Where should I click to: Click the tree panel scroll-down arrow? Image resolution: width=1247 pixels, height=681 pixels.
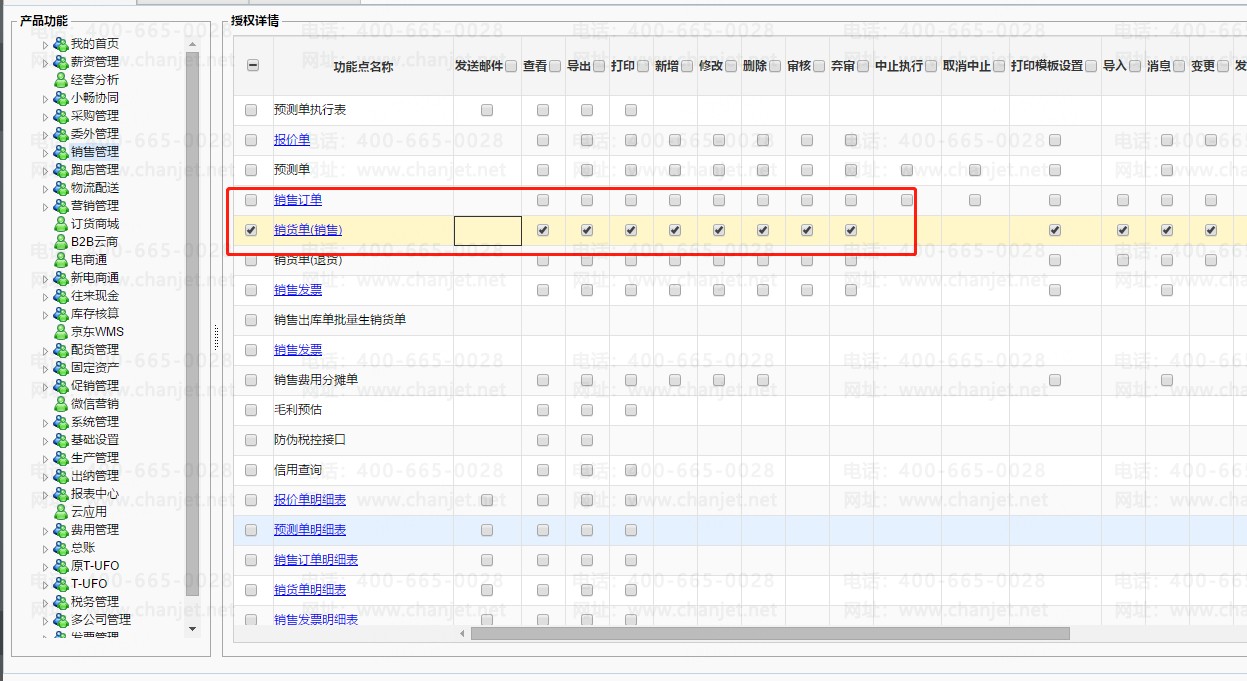coord(193,629)
